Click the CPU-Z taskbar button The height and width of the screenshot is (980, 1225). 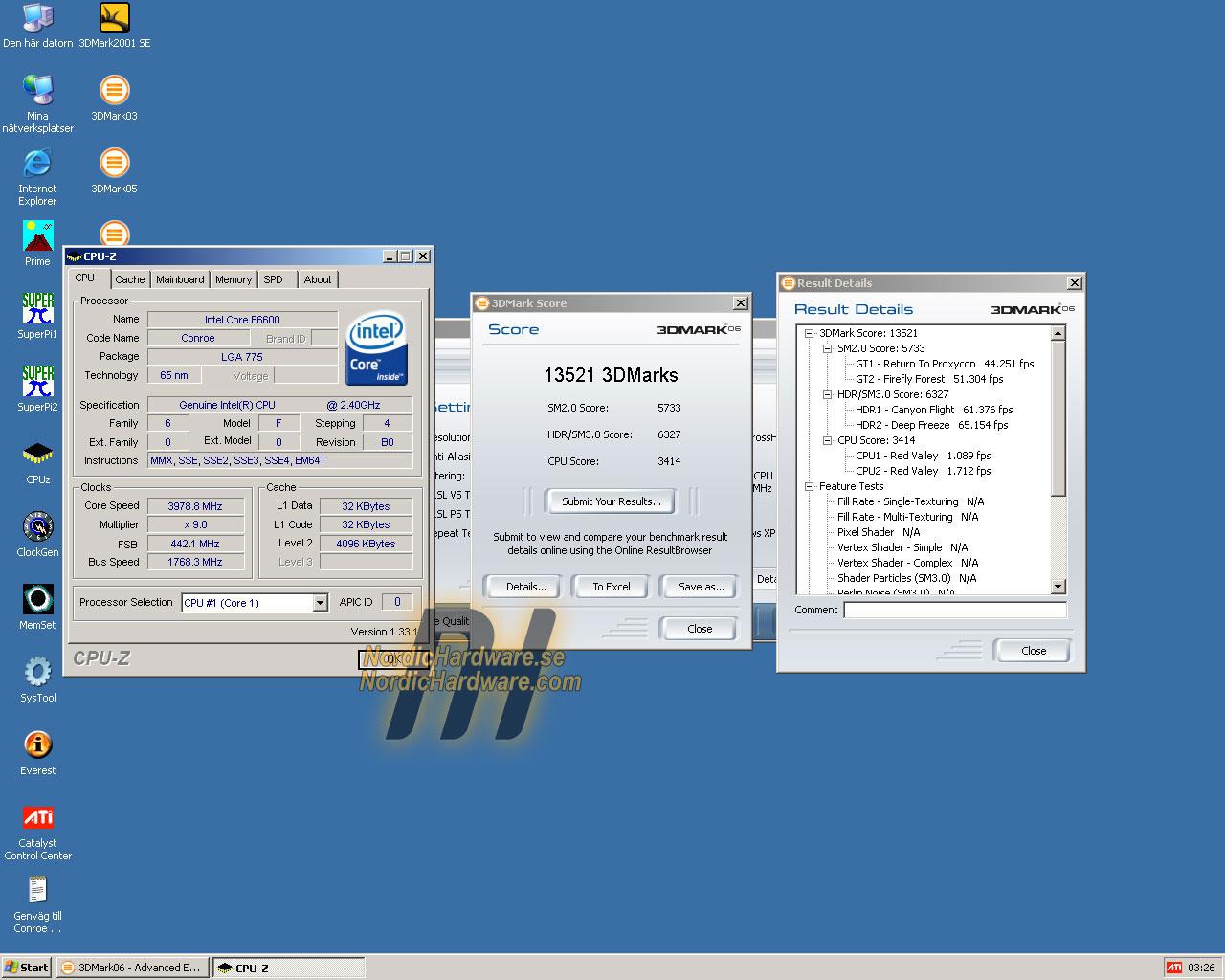click(288, 968)
